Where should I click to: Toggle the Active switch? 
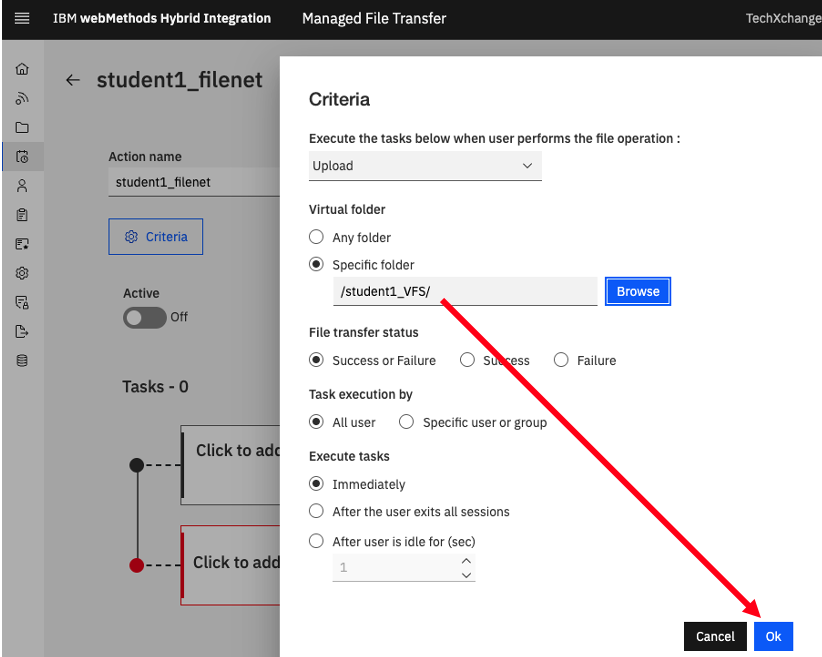(x=145, y=317)
